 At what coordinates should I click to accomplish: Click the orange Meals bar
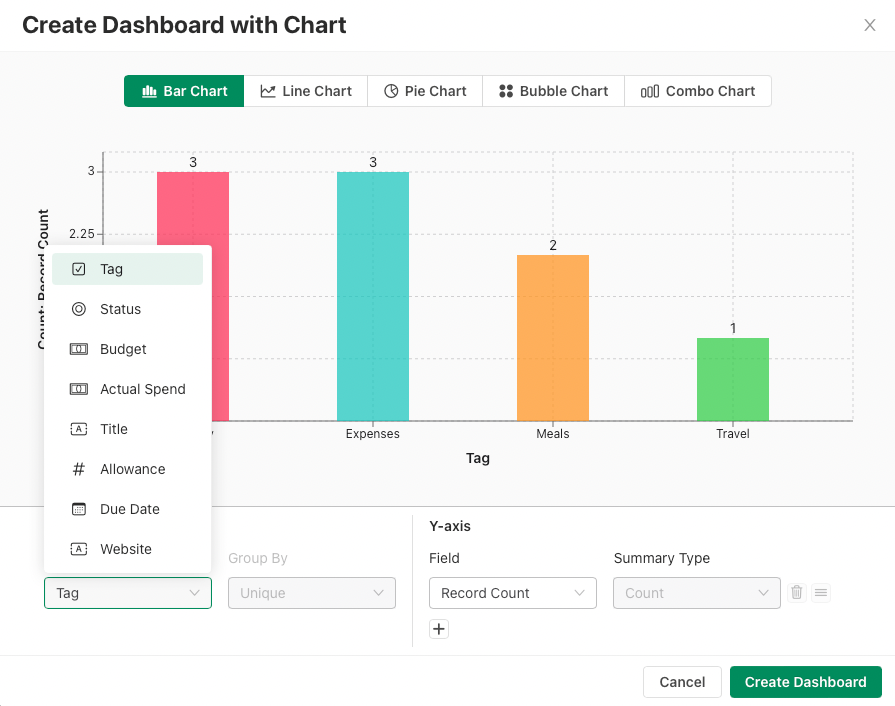click(553, 338)
